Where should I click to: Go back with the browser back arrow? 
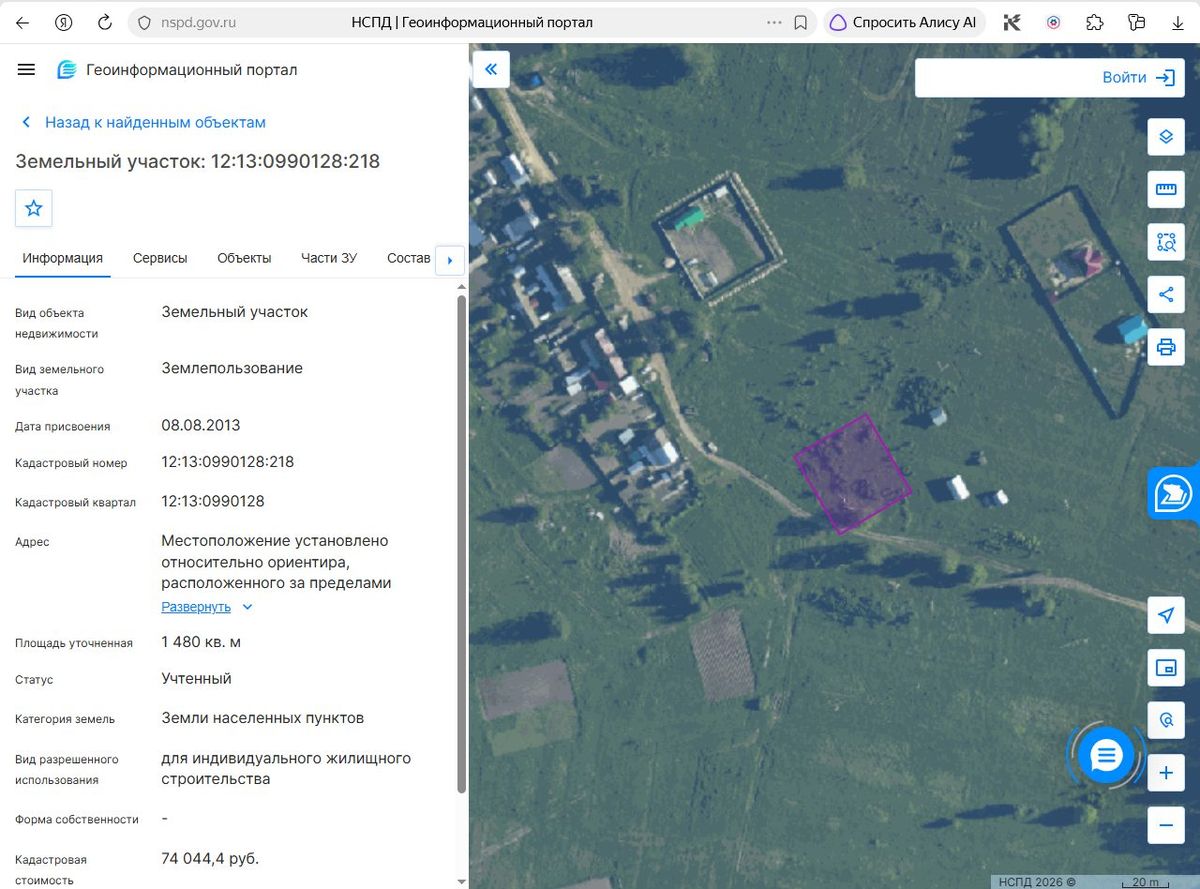pos(22,22)
